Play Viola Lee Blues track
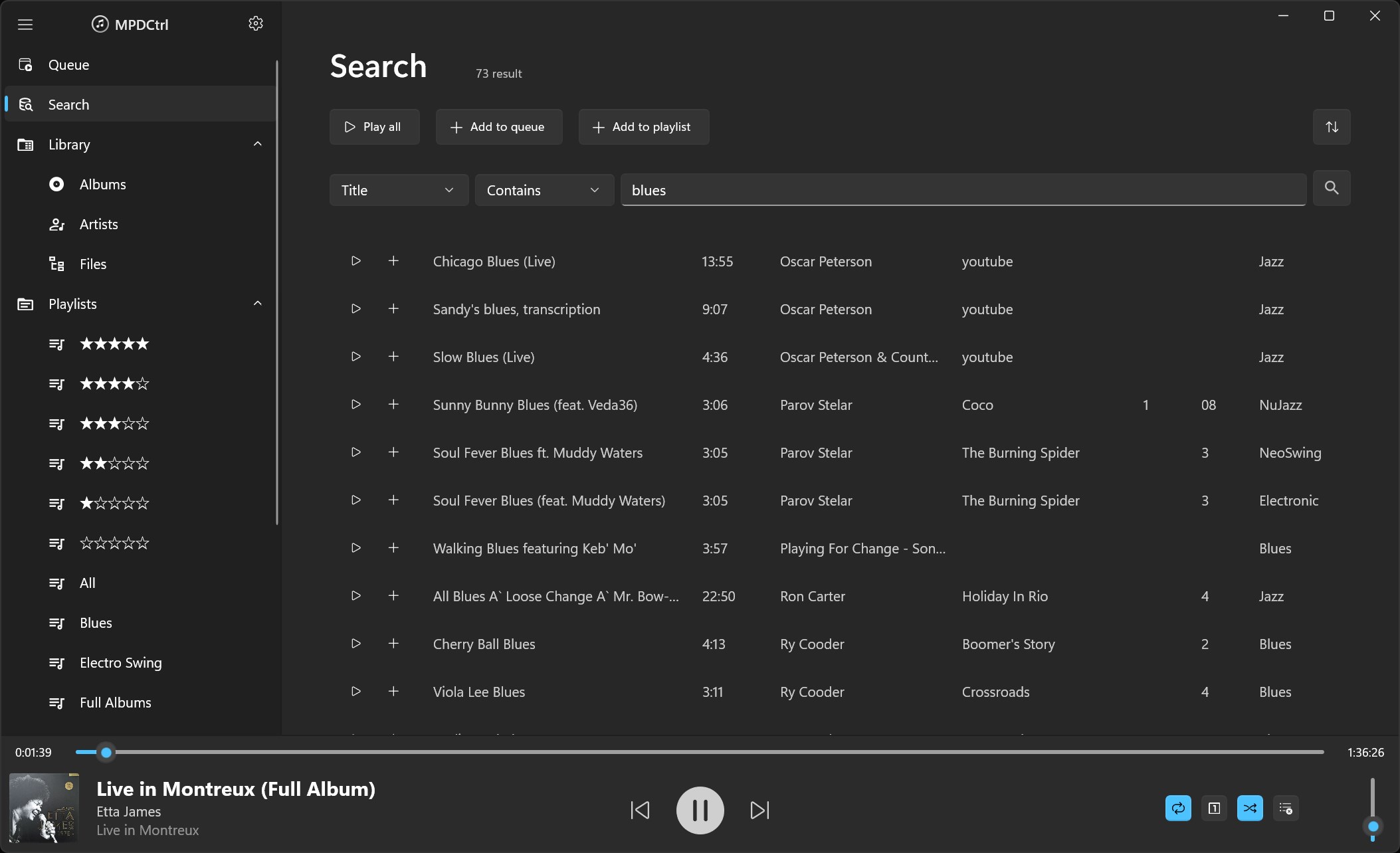This screenshot has height=853, width=1400. click(356, 692)
